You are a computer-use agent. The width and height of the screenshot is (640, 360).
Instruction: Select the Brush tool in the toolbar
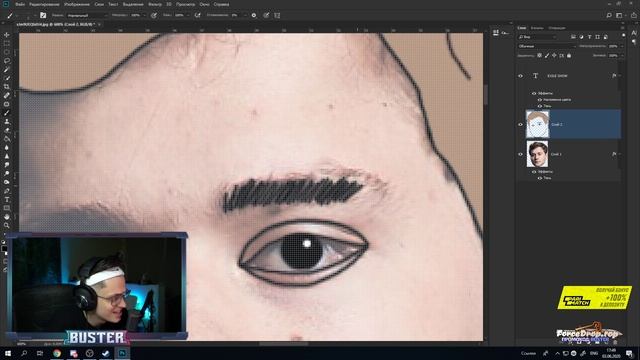point(7,113)
